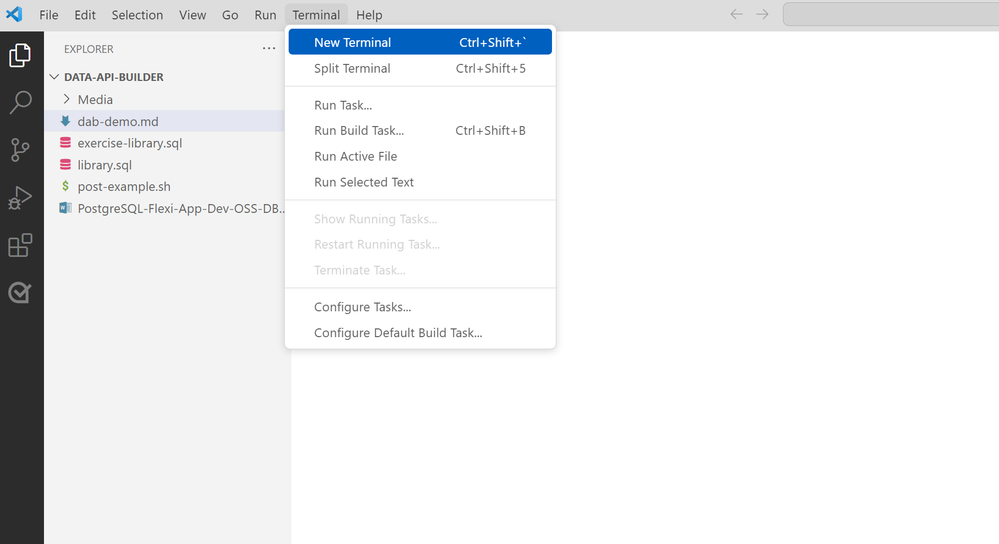Click the VS Code logo icon
999x544 pixels.
pyautogui.click(x=14, y=14)
